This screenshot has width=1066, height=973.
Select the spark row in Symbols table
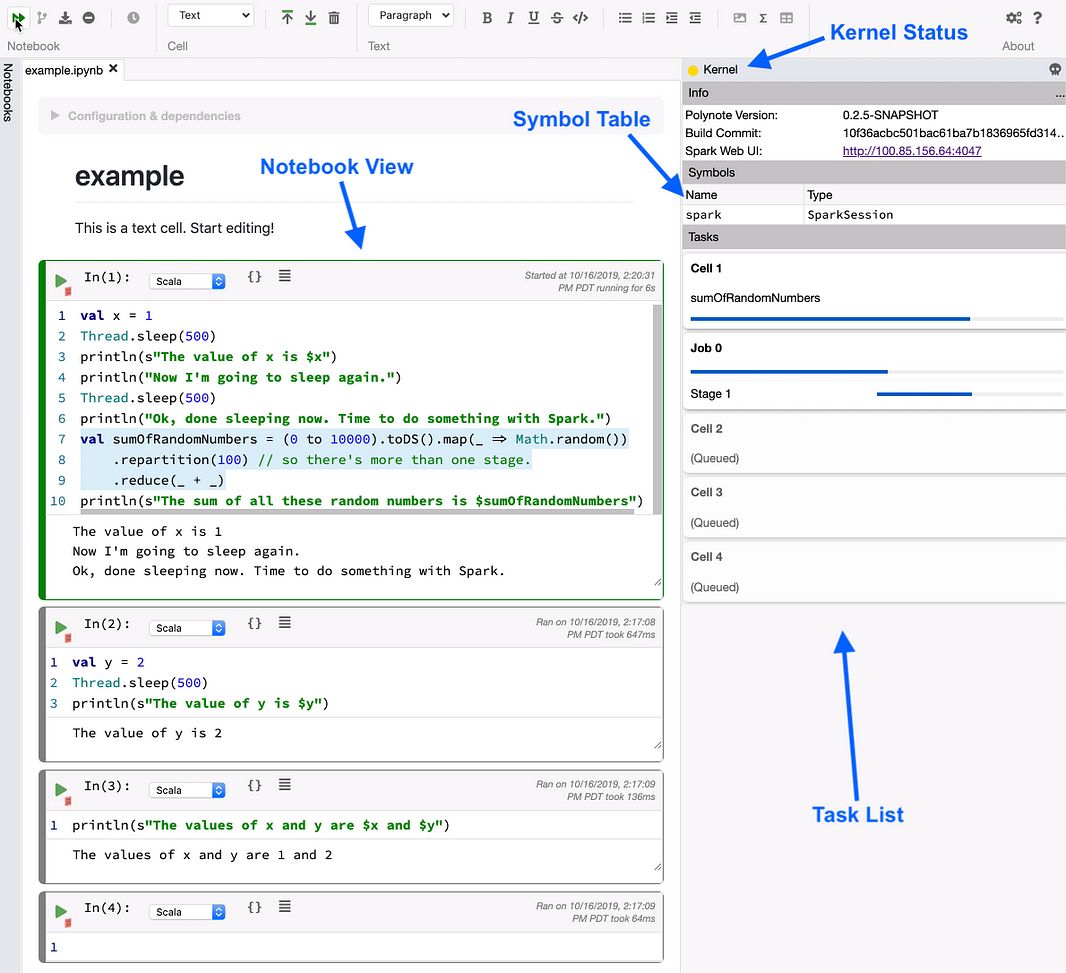874,215
